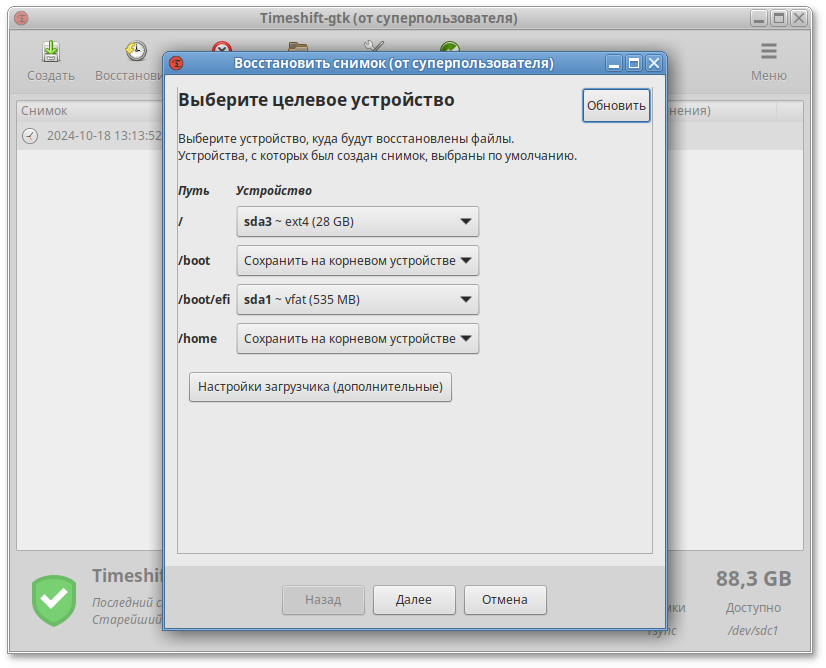
Task: Close the Восстановить снимок dialog
Action: click(653, 63)
